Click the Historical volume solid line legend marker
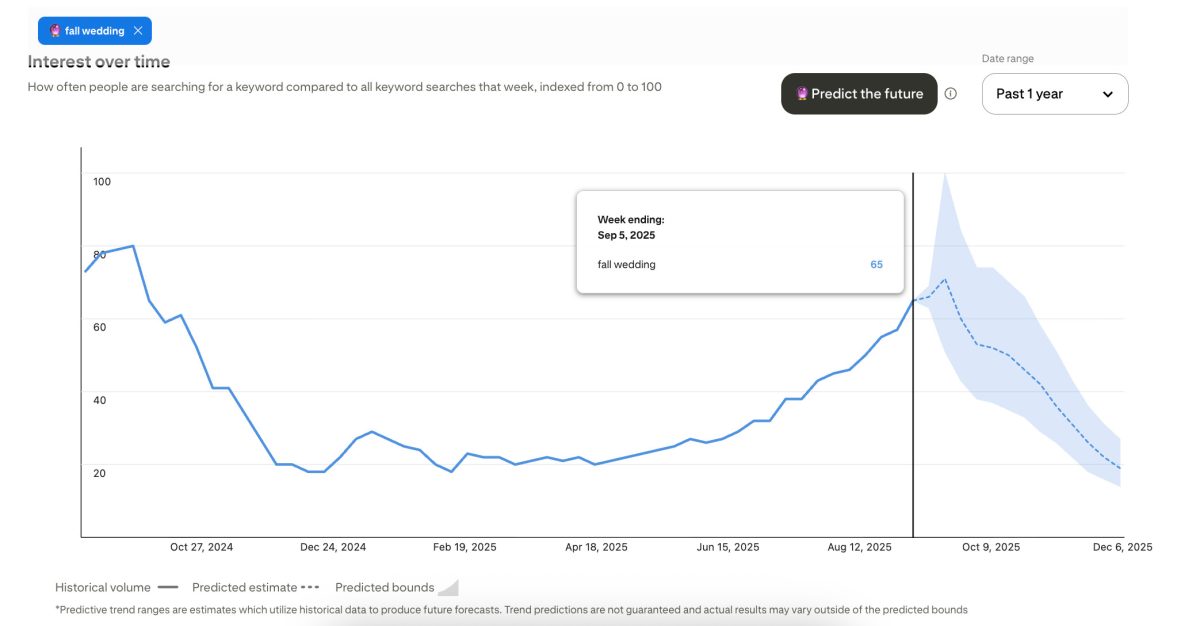1200x626 pixels. [x=167, y=587]
